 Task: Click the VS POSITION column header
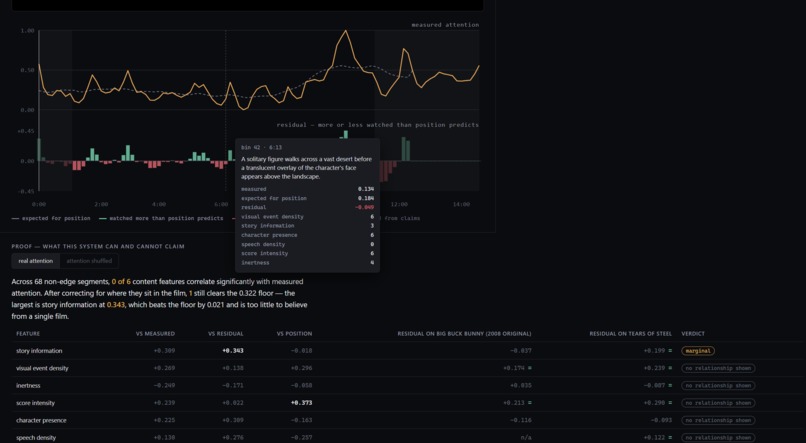tap(294, 334)
